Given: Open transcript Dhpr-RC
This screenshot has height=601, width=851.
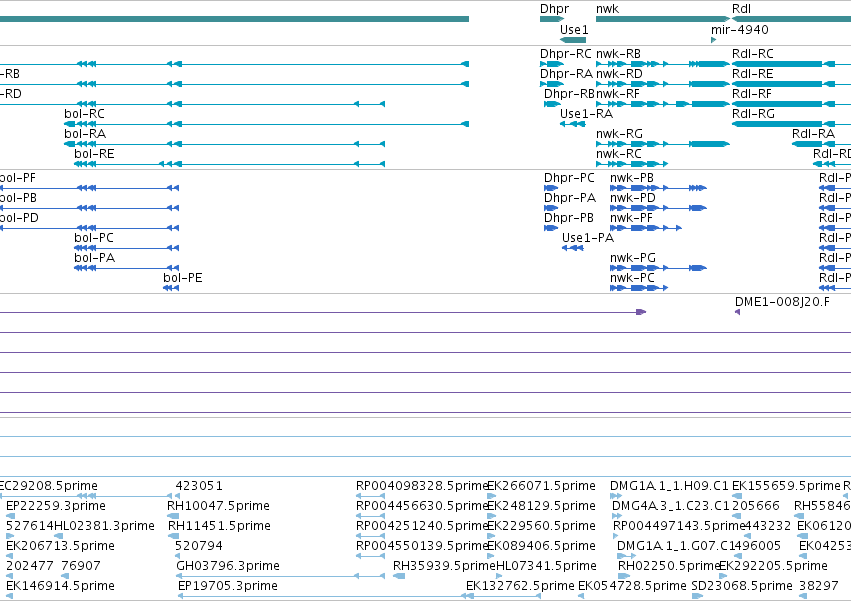Looking at the screenshot, I should click(x=566, y=54).
